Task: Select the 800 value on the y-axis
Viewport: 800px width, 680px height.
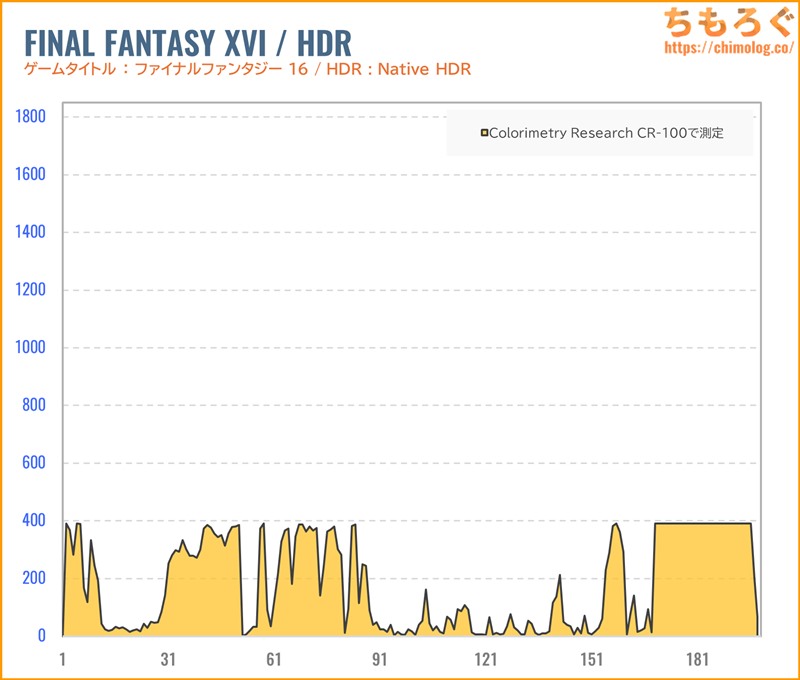Action: pyautogui.click(x=34, y=406)
